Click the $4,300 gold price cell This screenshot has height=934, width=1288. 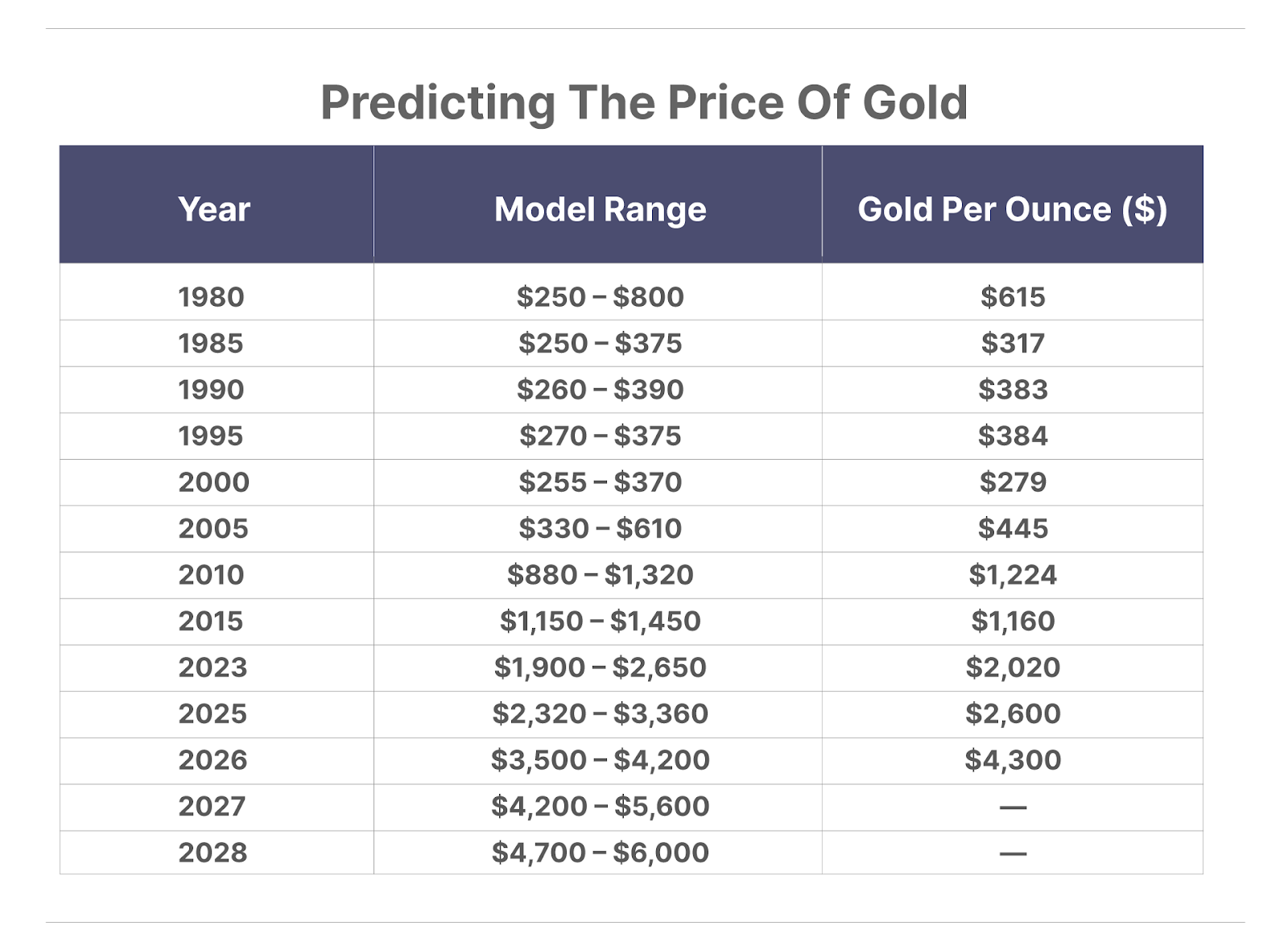point(1012,760)
